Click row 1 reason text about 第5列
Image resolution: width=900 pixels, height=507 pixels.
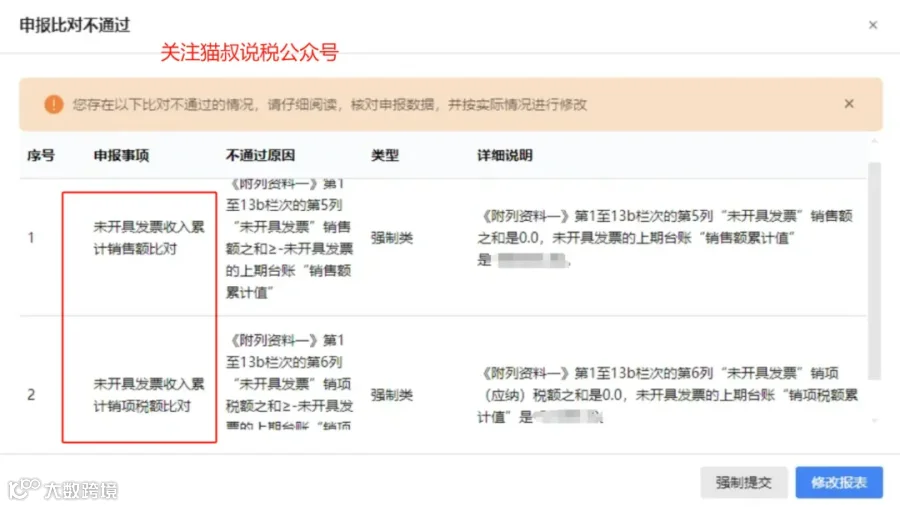289,238
